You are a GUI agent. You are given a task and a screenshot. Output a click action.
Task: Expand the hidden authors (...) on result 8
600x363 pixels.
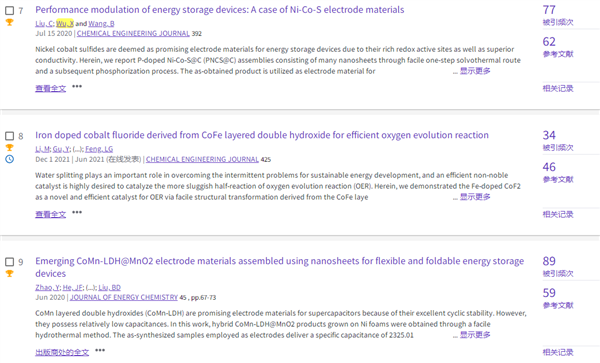coord(78,149)
